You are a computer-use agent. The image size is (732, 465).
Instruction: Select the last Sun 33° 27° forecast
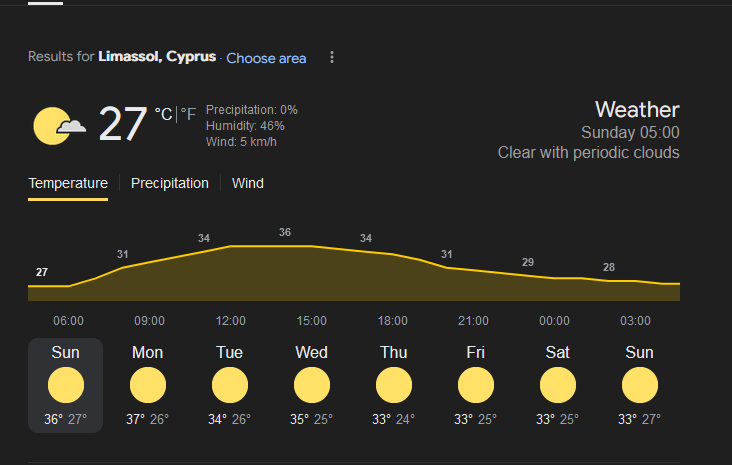click(x=640, y=385)
